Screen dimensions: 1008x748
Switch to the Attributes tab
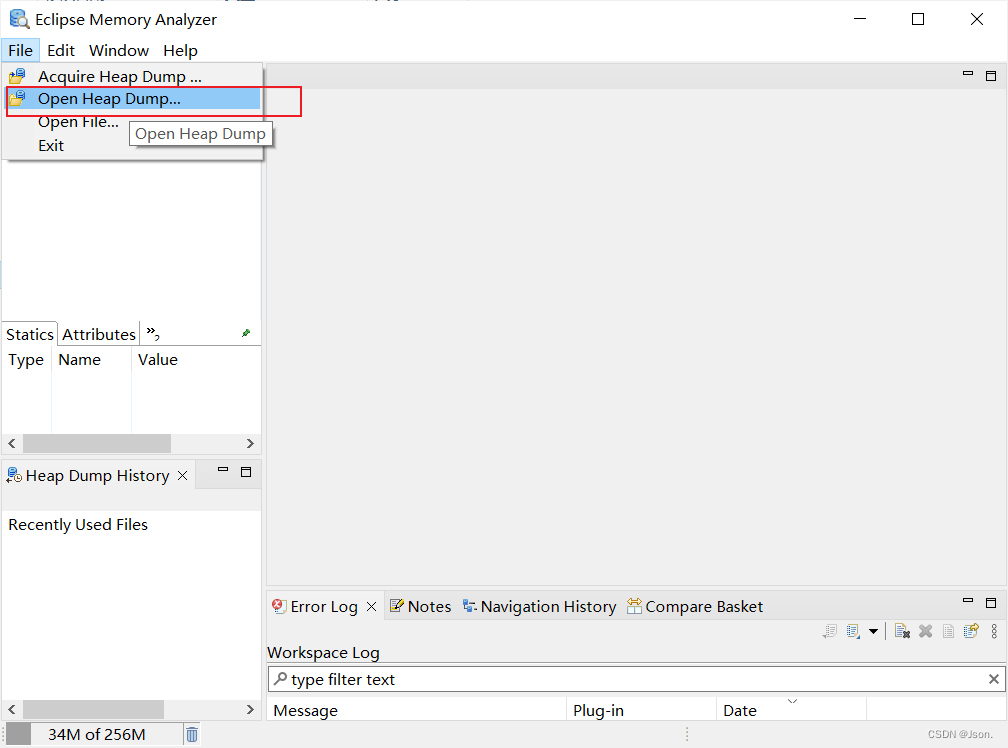pos(99,334)
